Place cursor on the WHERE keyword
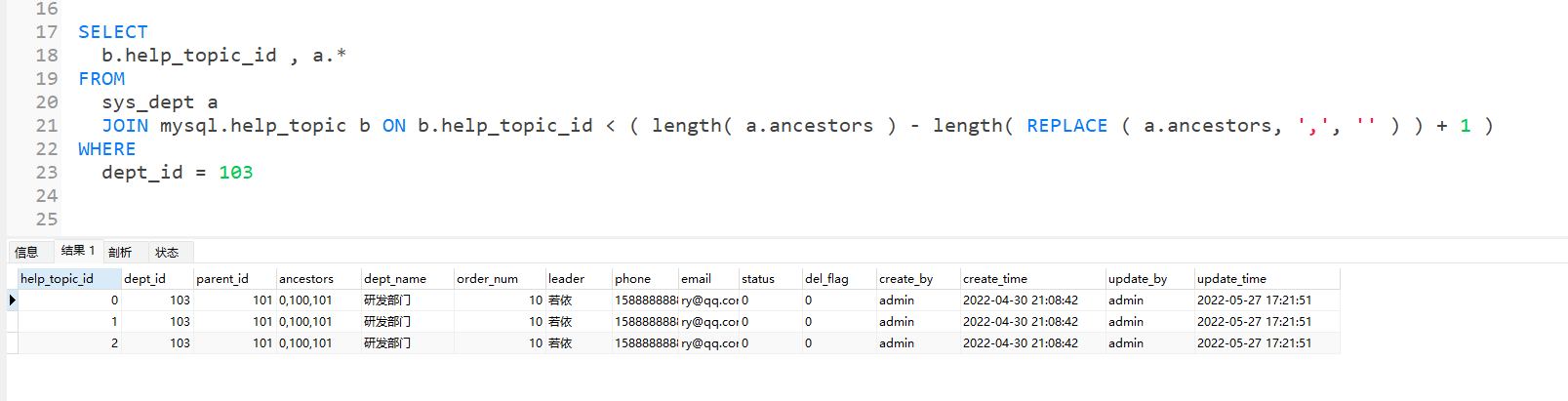This screenshot has height=401, width=1568. click(107, 149)
